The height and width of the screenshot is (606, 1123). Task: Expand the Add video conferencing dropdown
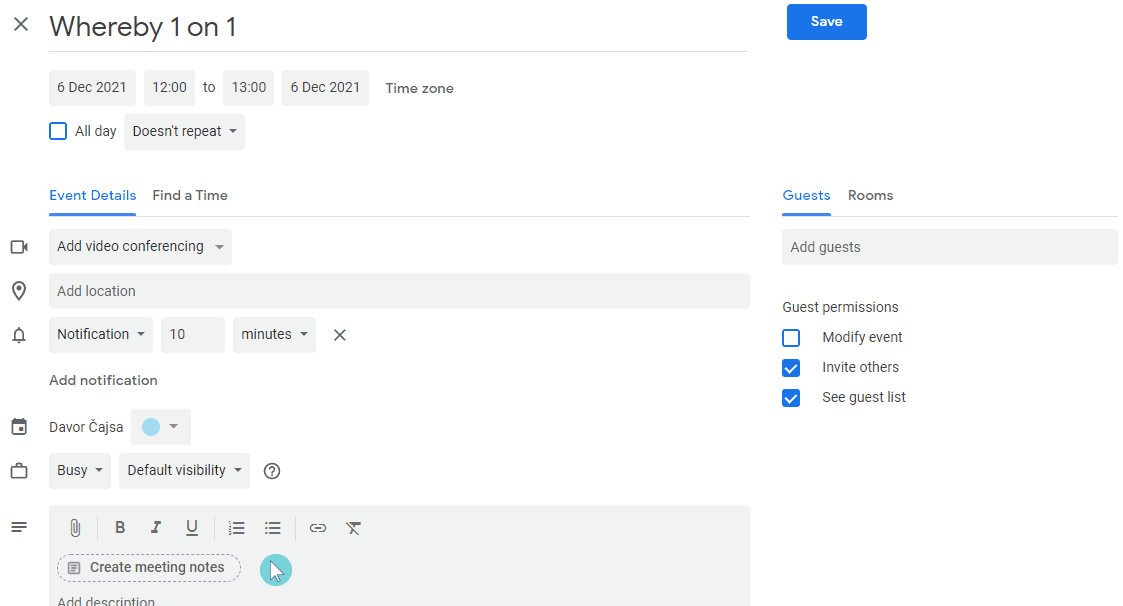click(x=140, y=247)
